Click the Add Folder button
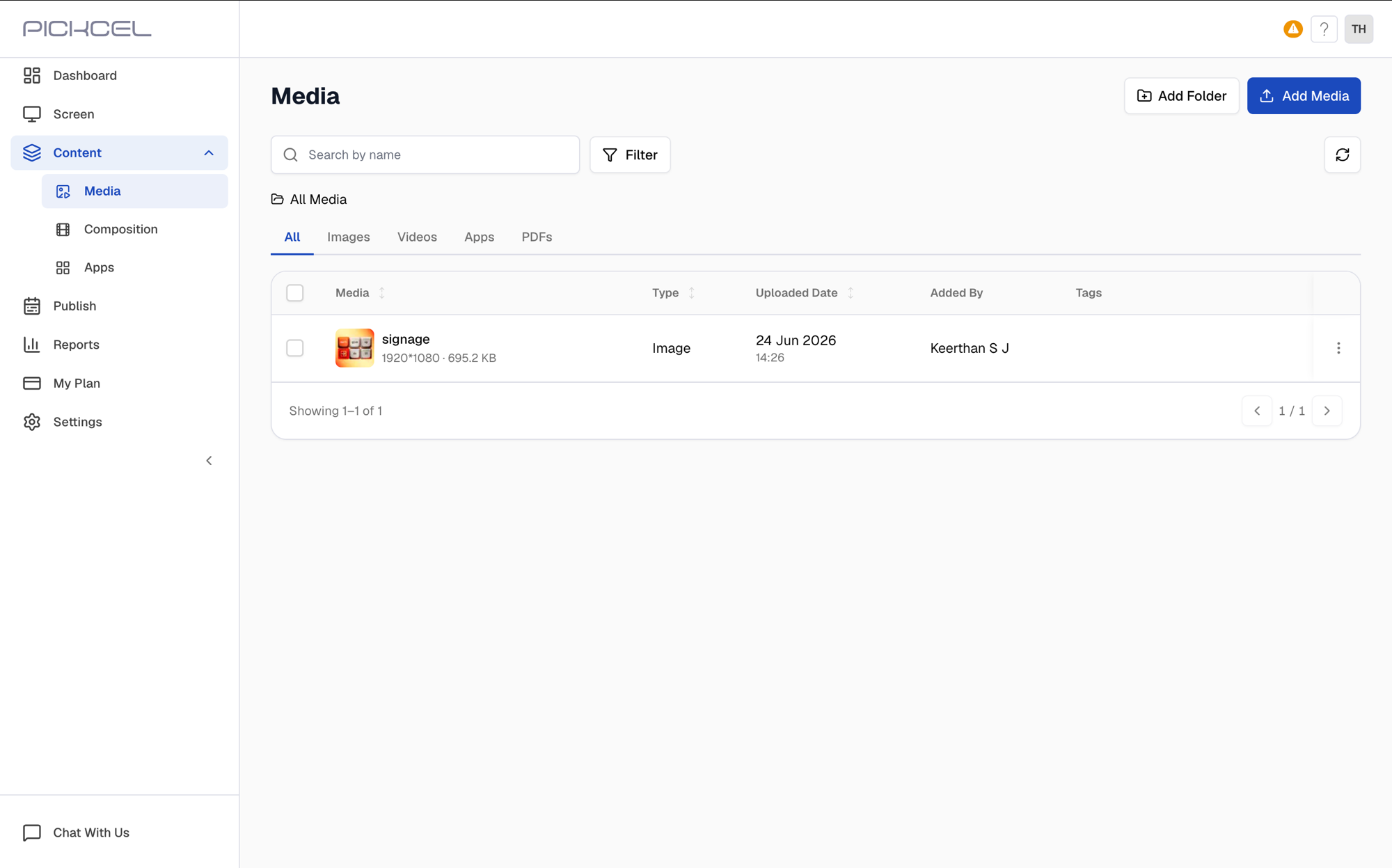Image resolution: width=1392 pixels, height=868 pixels. tap(1181, 96)
